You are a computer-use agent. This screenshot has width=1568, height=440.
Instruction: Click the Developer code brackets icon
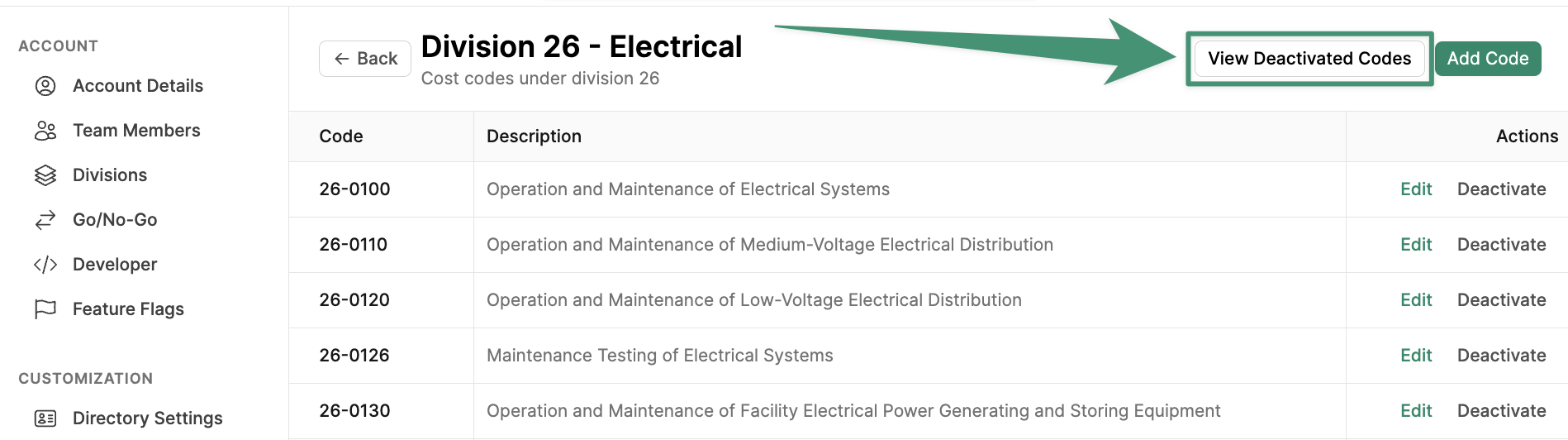pyautogui.click(x=45, y=265)
